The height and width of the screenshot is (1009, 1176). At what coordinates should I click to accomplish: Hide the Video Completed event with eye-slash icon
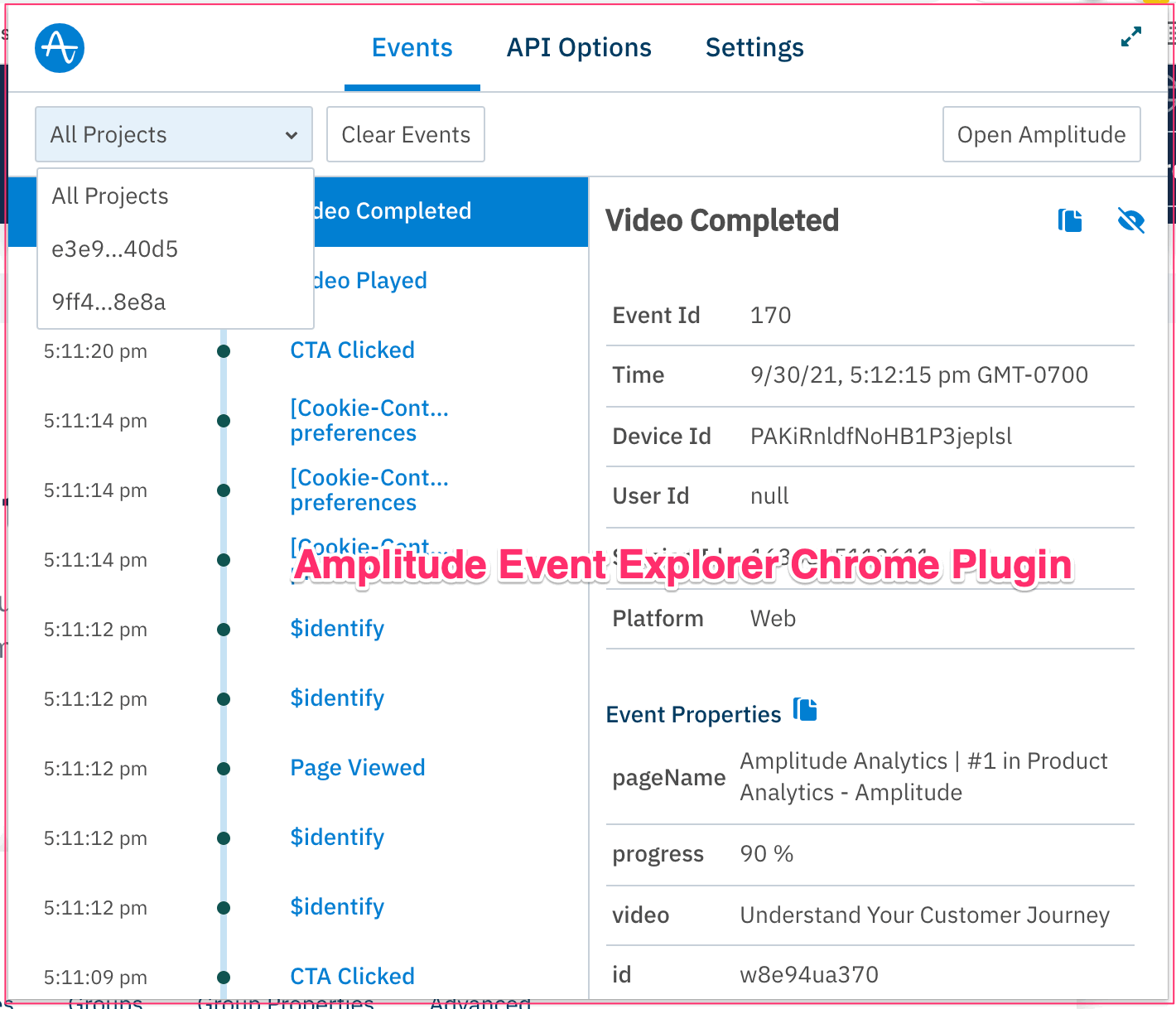[1130, 220]
